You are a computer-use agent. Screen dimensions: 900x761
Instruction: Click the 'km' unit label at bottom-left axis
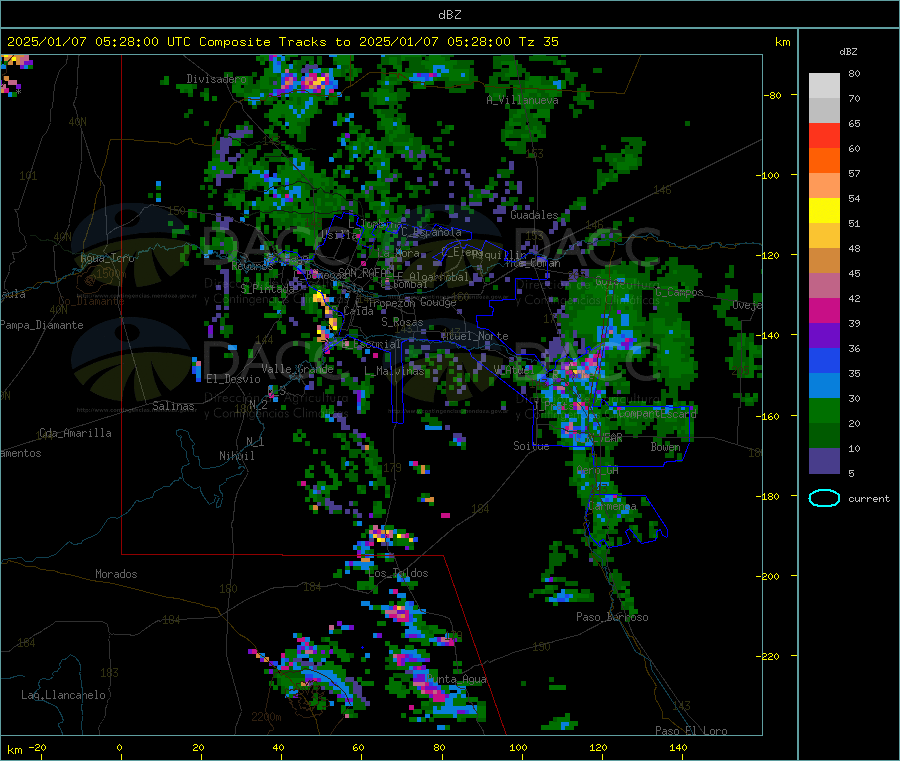coord(14,750)
